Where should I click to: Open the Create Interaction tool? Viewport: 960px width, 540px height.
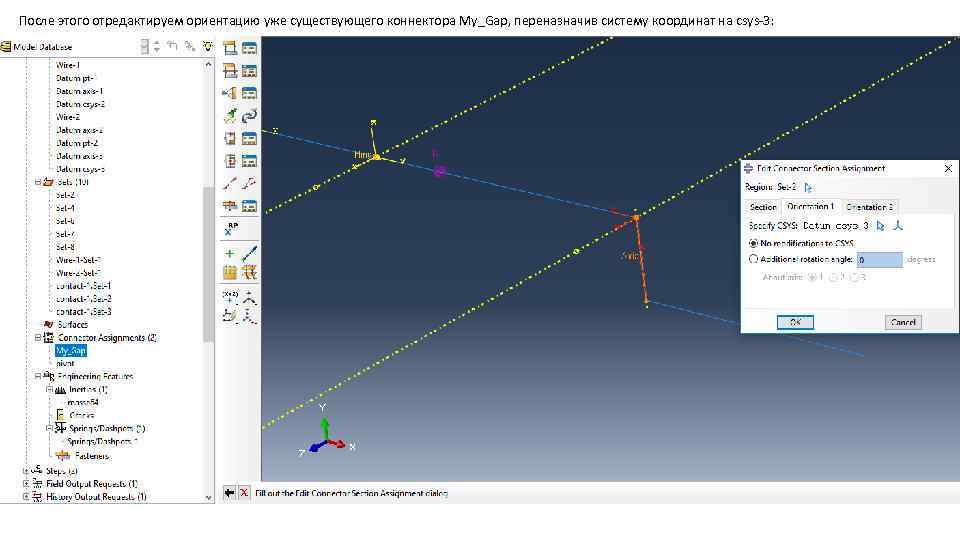click(230, 48)
